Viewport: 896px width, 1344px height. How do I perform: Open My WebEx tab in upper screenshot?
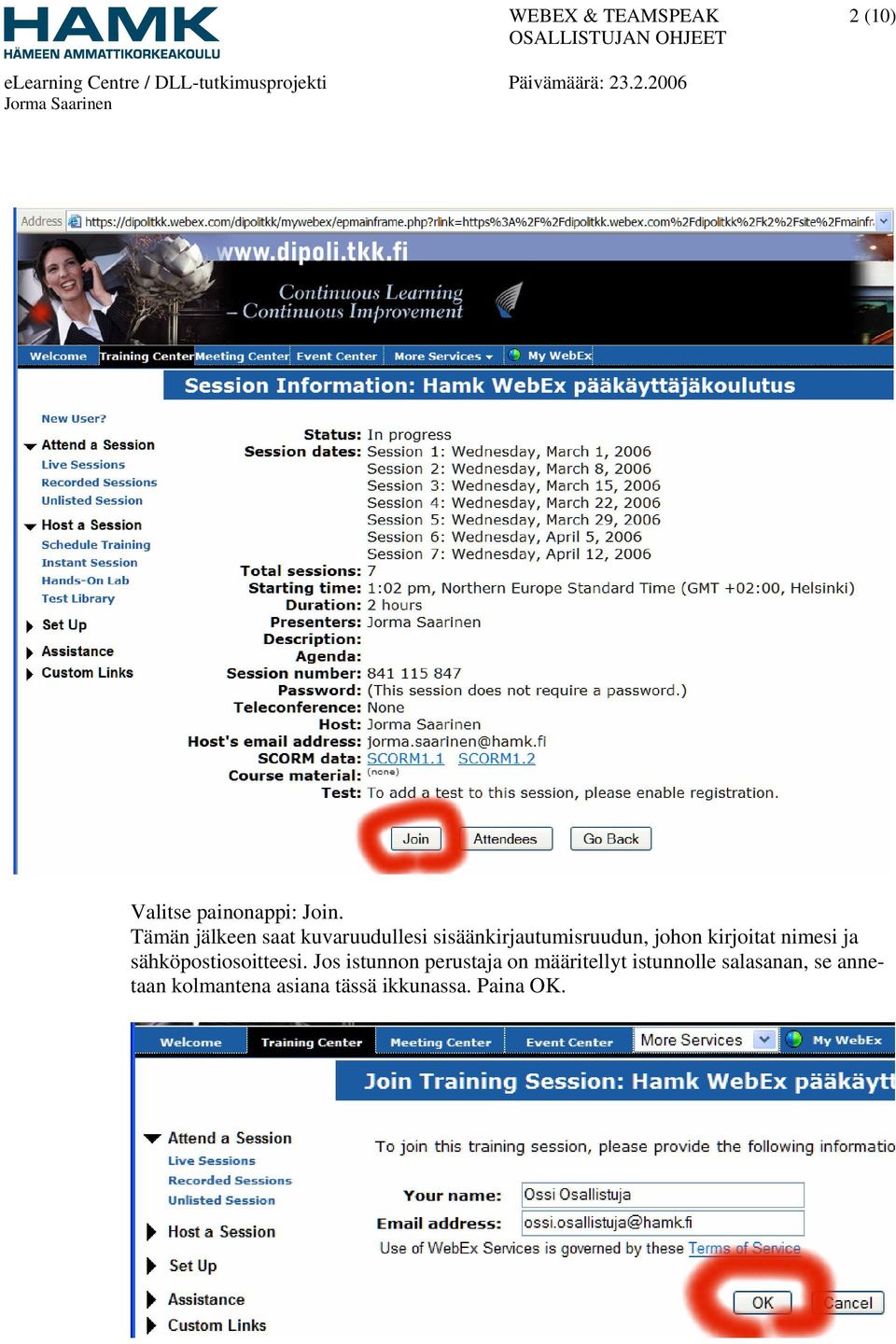click(x=559, y=356)
